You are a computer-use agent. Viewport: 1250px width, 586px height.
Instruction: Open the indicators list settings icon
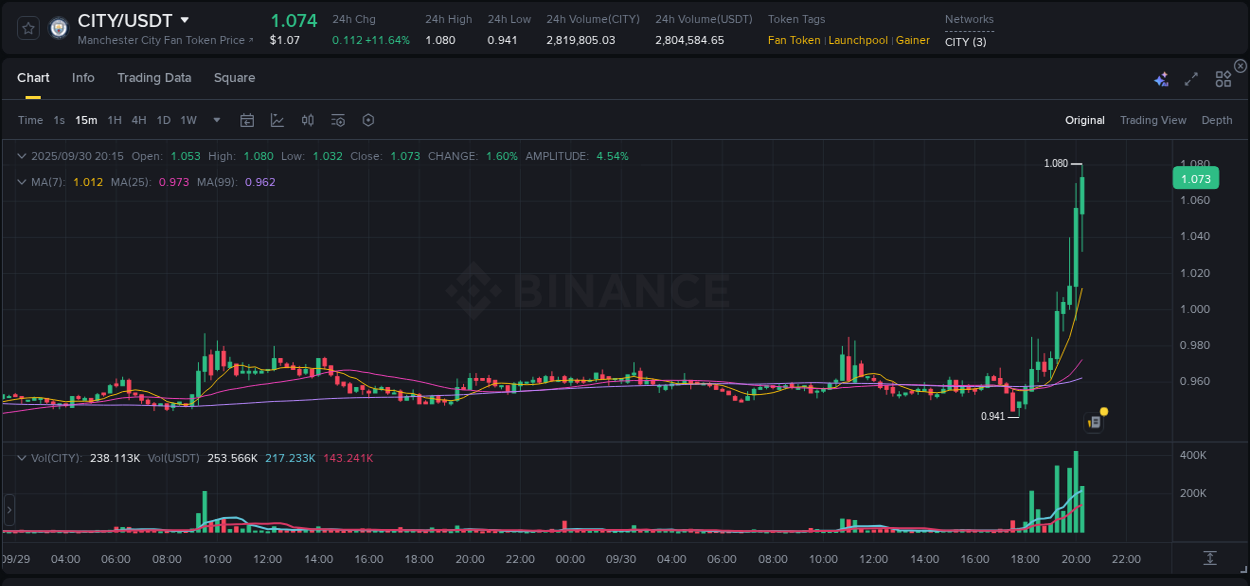pyautogui.click(x=337, y=120)
